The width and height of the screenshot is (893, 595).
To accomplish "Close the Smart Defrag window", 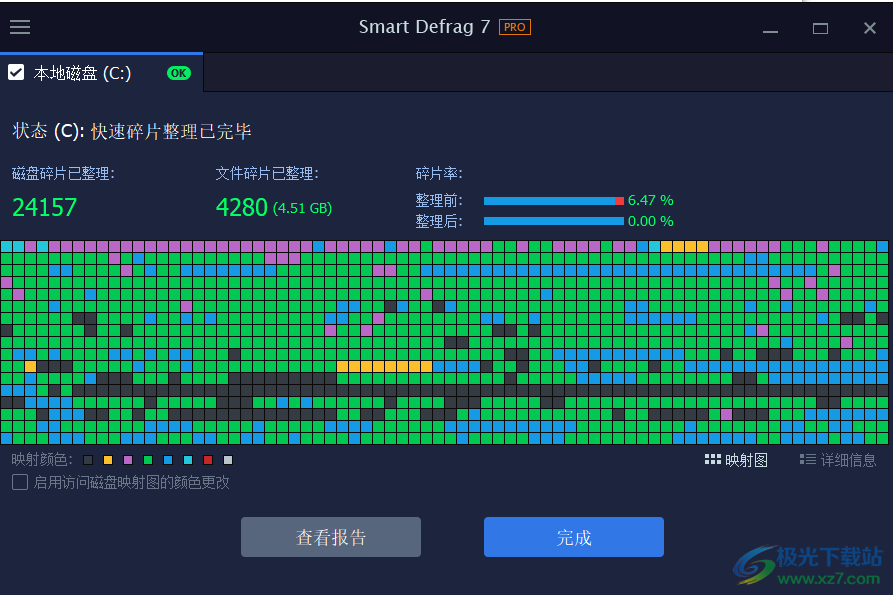I will click(x=870, y=28).
